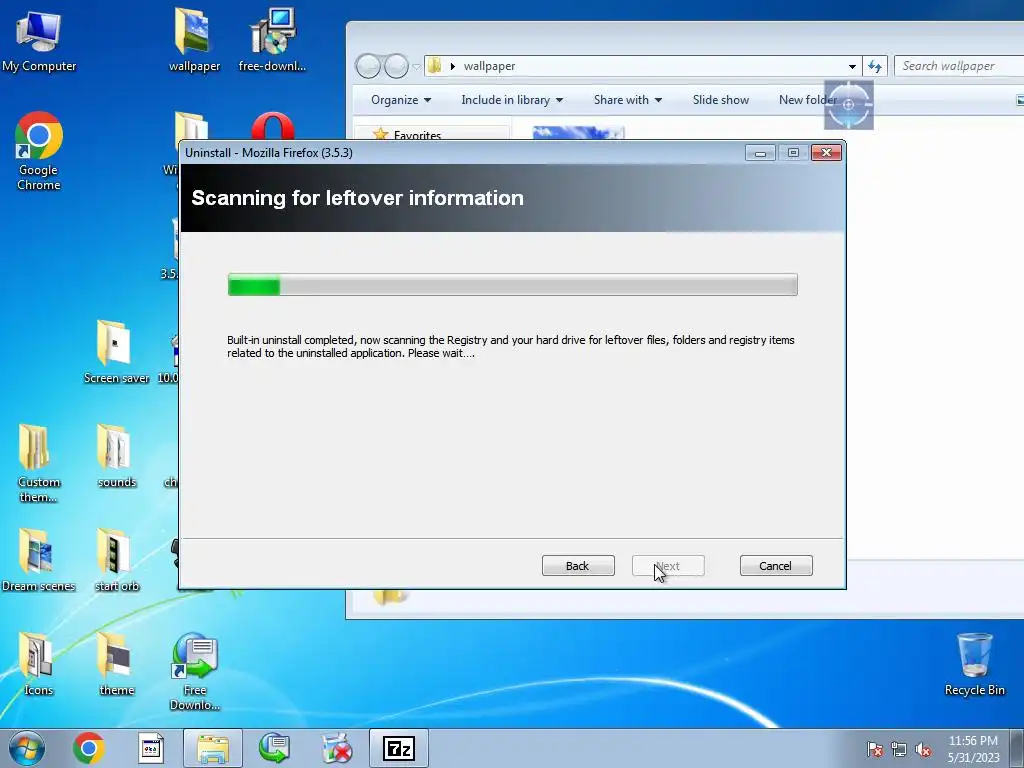Open Windows Explorer from the taskbar

pos(213,748)
